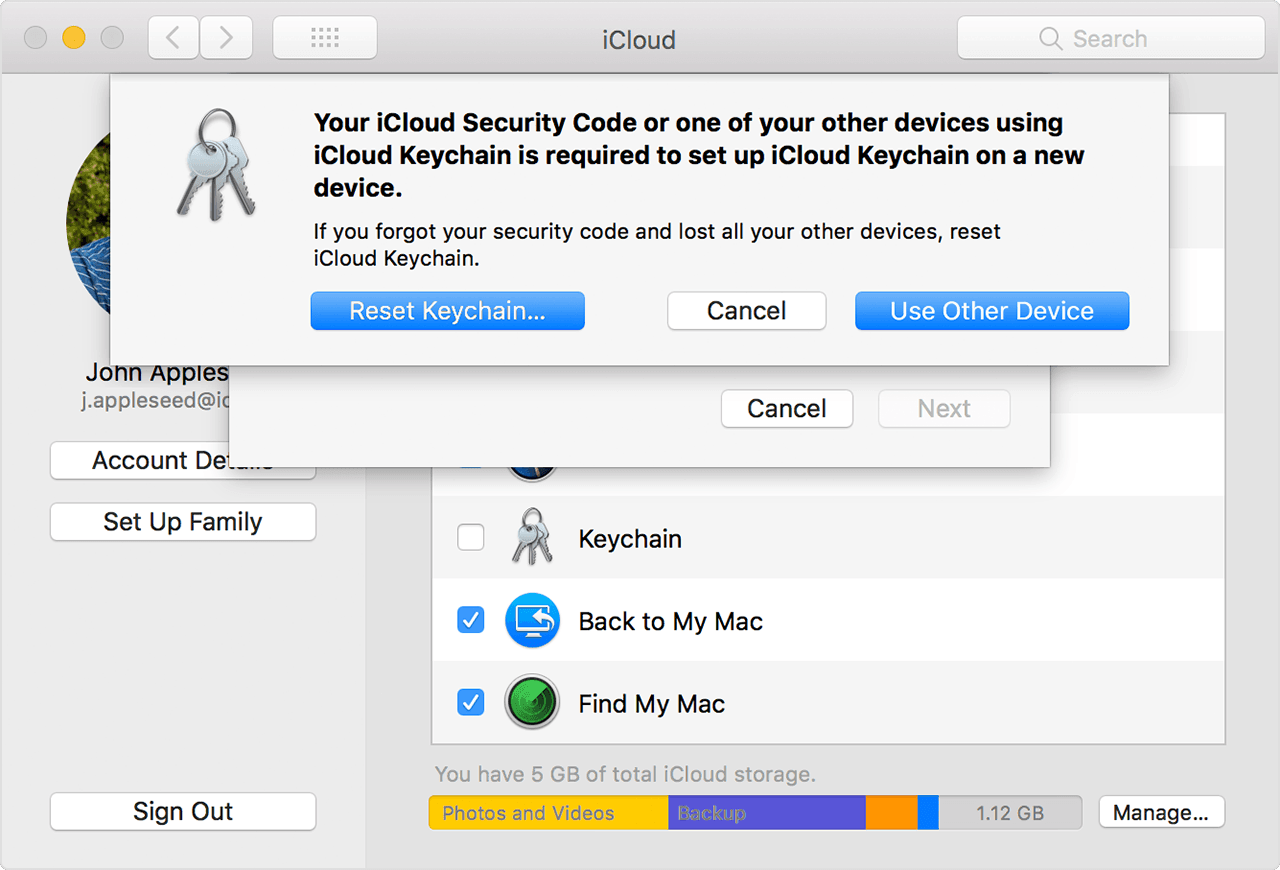This screenshot has width=1280, height=870.
Task: Click the Back to My Mac label
Action: (x=671, y=622)
